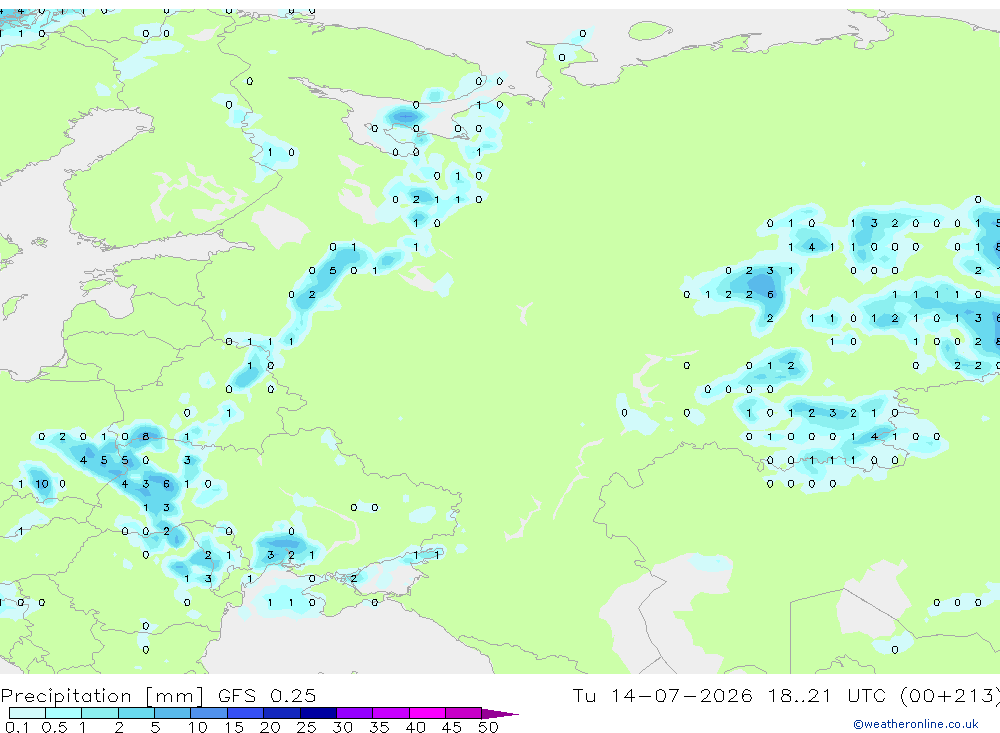Click the '25' legend scale label
Image resolution: width=1000 pixels, height=733 pixels.
tap(307, 727)
